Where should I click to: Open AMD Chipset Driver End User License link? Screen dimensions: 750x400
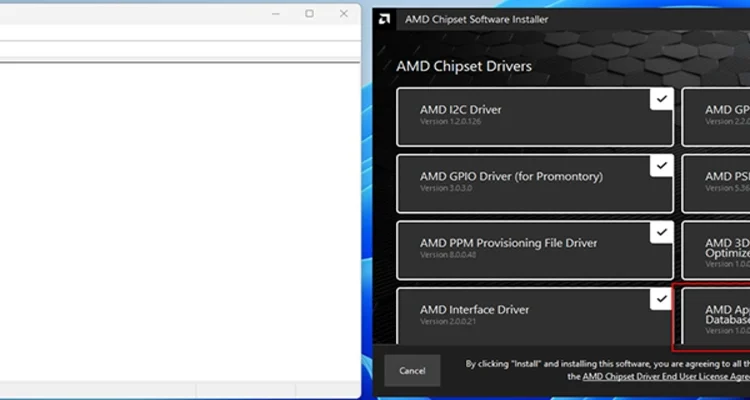666,377
